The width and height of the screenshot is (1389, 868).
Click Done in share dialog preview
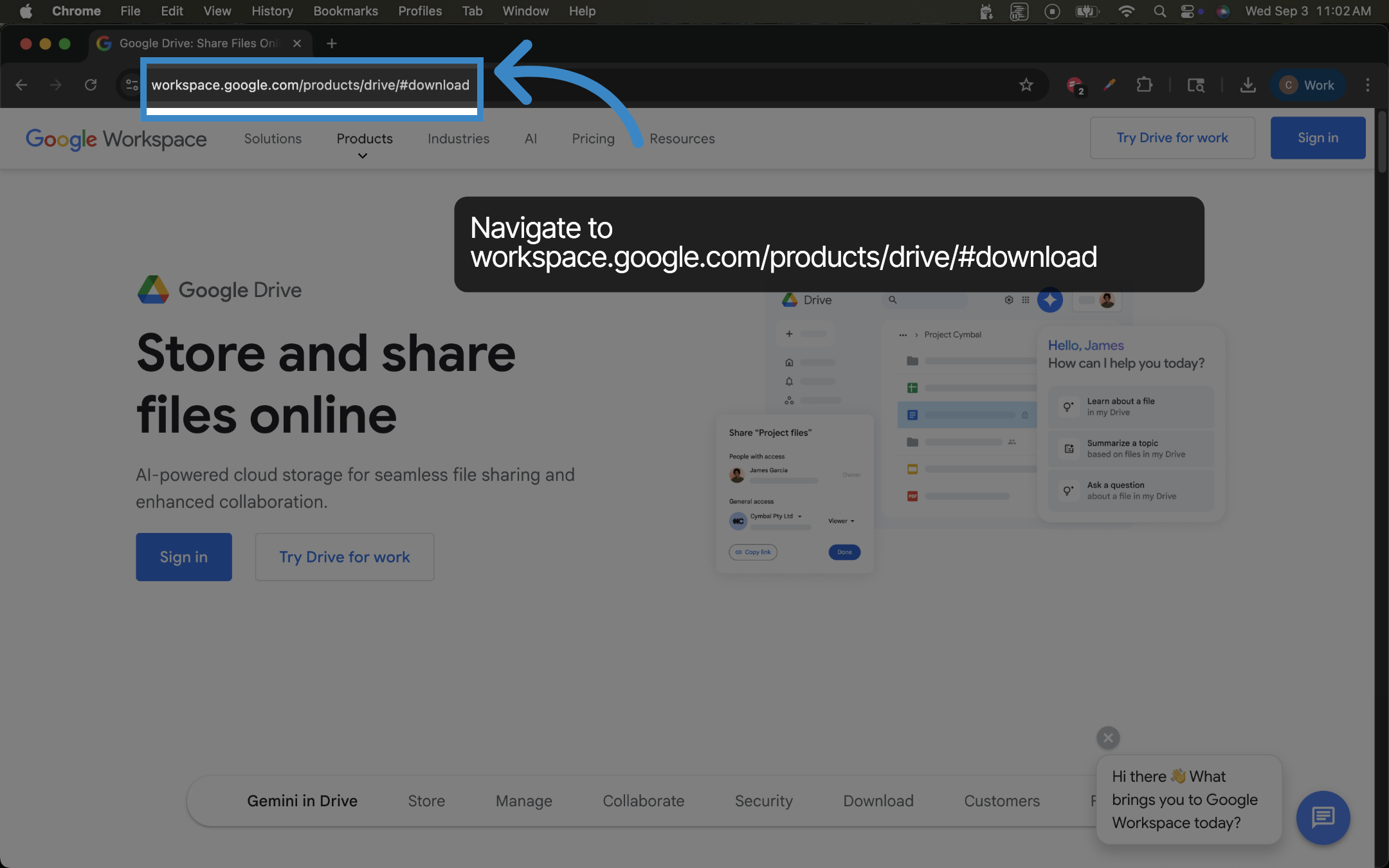(x=844, y=552)
